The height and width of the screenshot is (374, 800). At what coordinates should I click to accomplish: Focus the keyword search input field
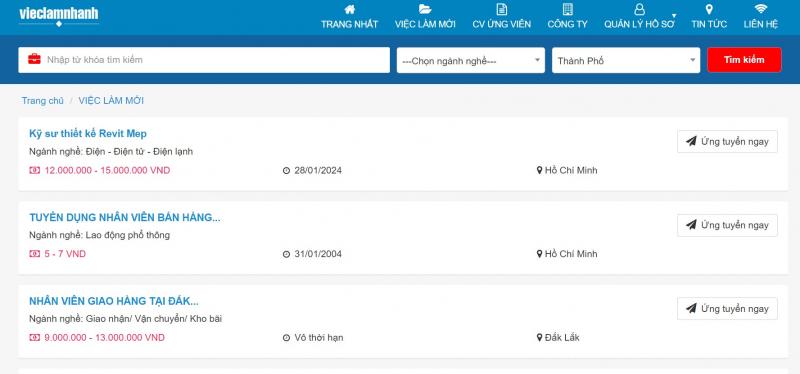[x=204, y=60]
